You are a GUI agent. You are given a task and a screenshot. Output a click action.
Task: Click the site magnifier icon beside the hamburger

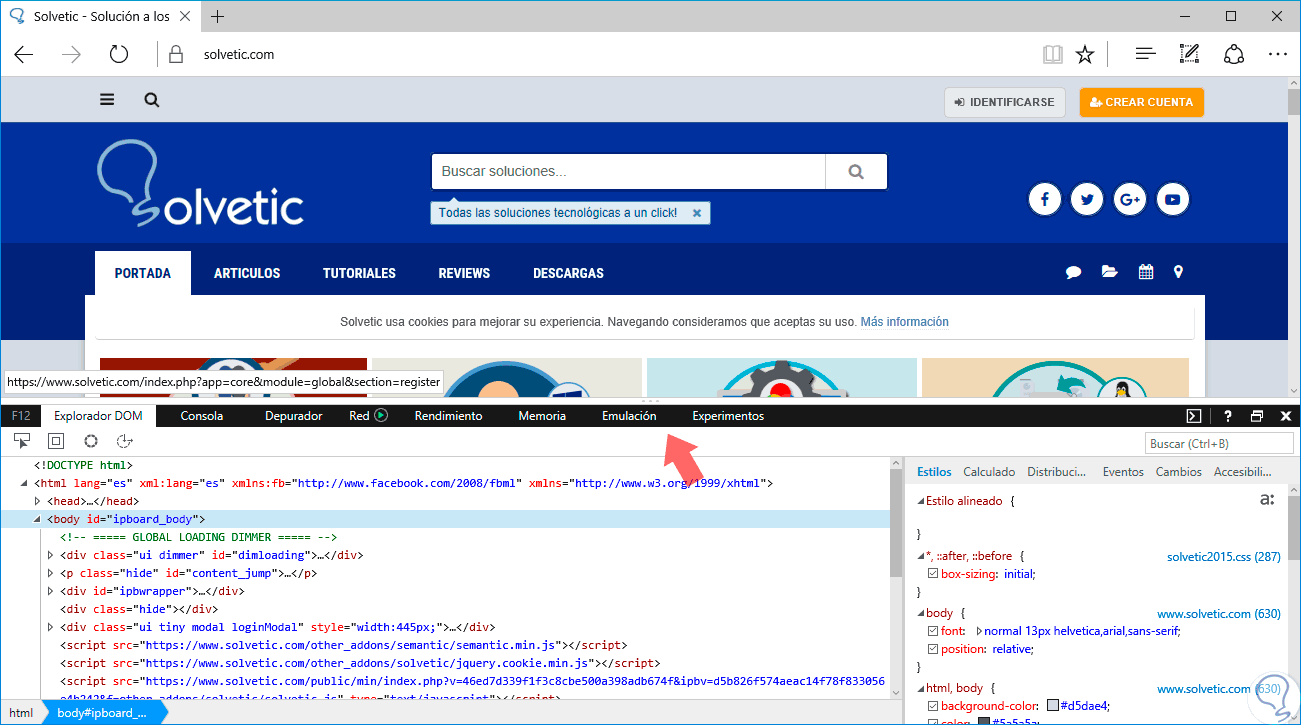pos(151,100)
